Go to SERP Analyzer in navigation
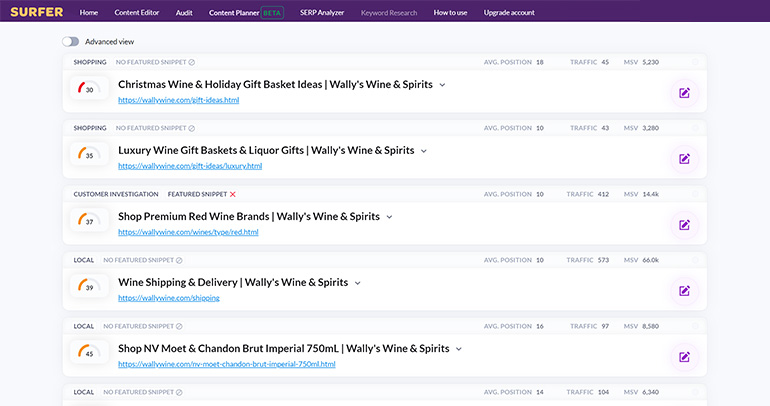770x406 pixels. pyautogui.click(x=322, y=12)
